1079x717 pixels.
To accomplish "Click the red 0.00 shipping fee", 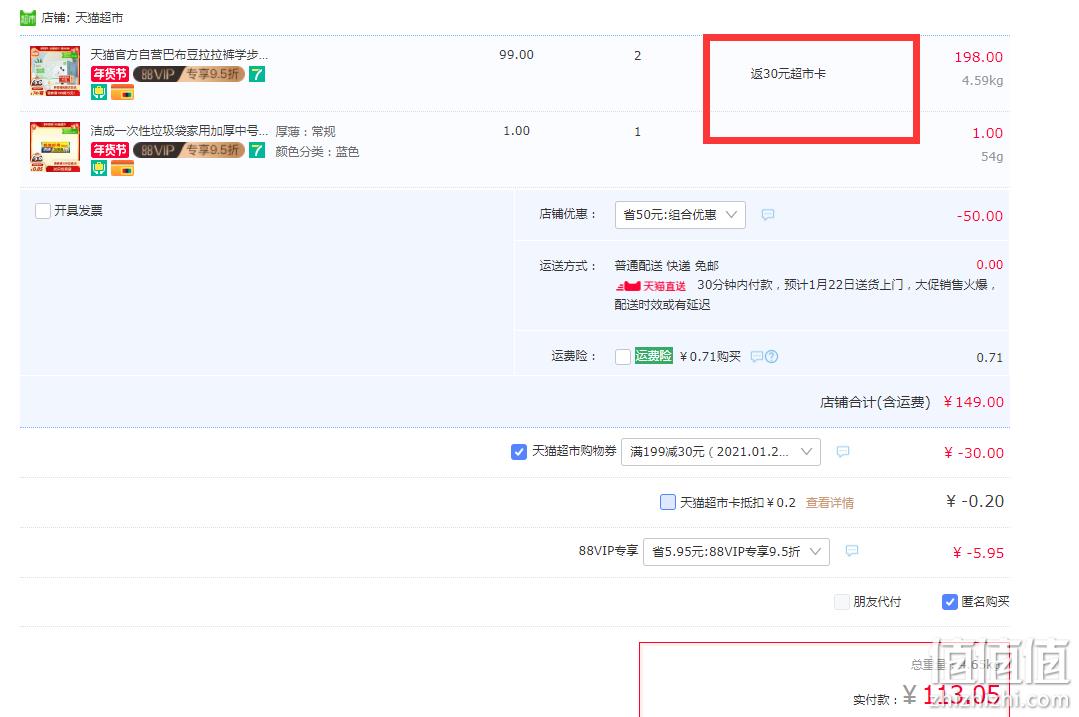I will 990,264.
